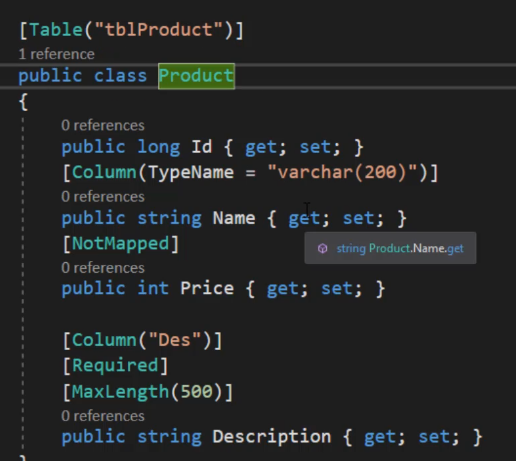
Task: Open "0 references" link above Id property
Action: pos(103,125)
